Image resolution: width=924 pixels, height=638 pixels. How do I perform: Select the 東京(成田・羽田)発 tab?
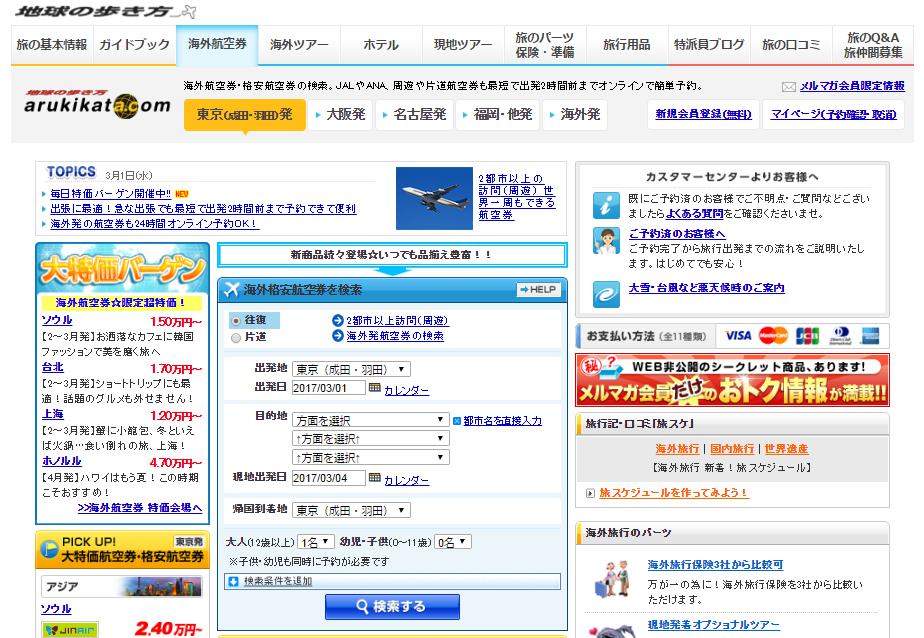(x=245, y=114)
